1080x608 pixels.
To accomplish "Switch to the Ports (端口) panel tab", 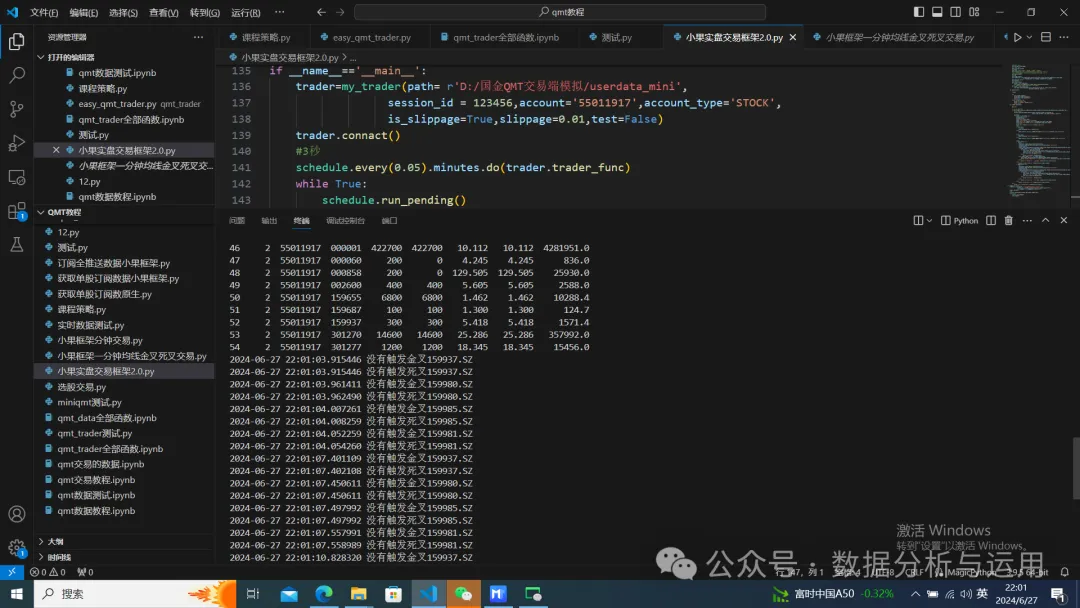I will pyautogui.click(x=389, y=220).
